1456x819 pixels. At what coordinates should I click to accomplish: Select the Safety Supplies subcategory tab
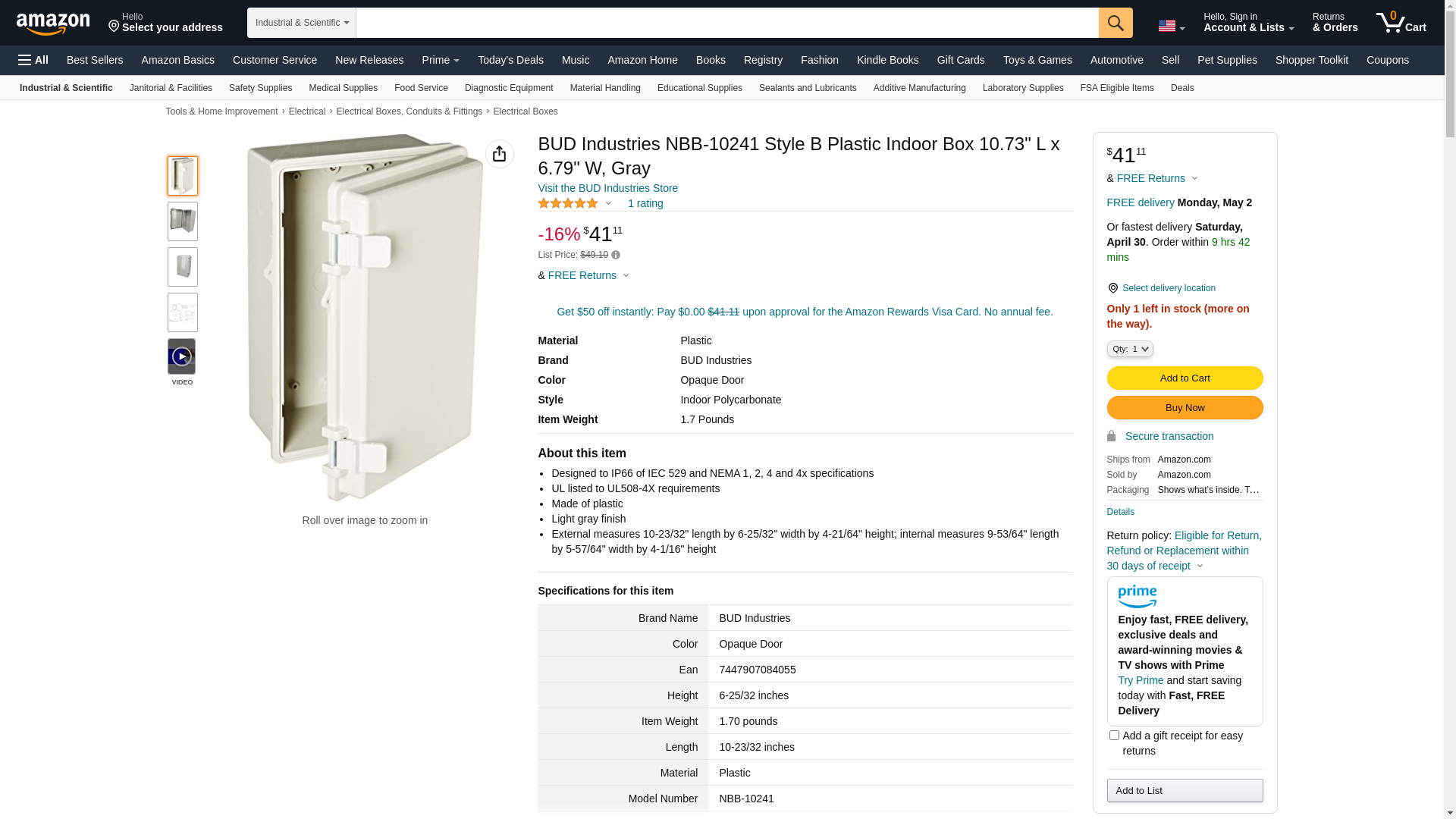(x=260, y=88)
